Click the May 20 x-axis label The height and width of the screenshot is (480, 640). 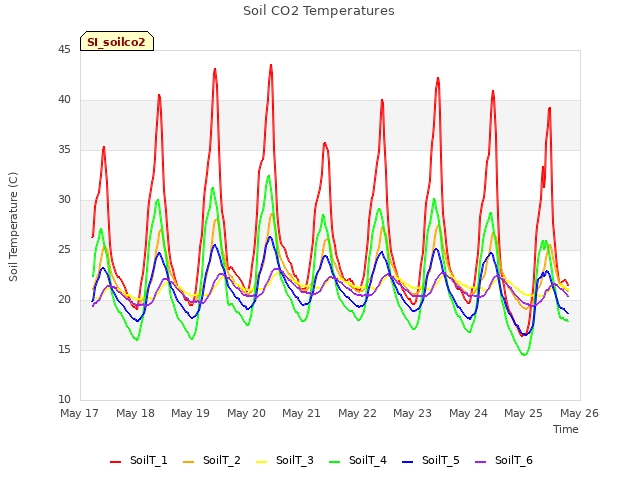coord(246,413)
